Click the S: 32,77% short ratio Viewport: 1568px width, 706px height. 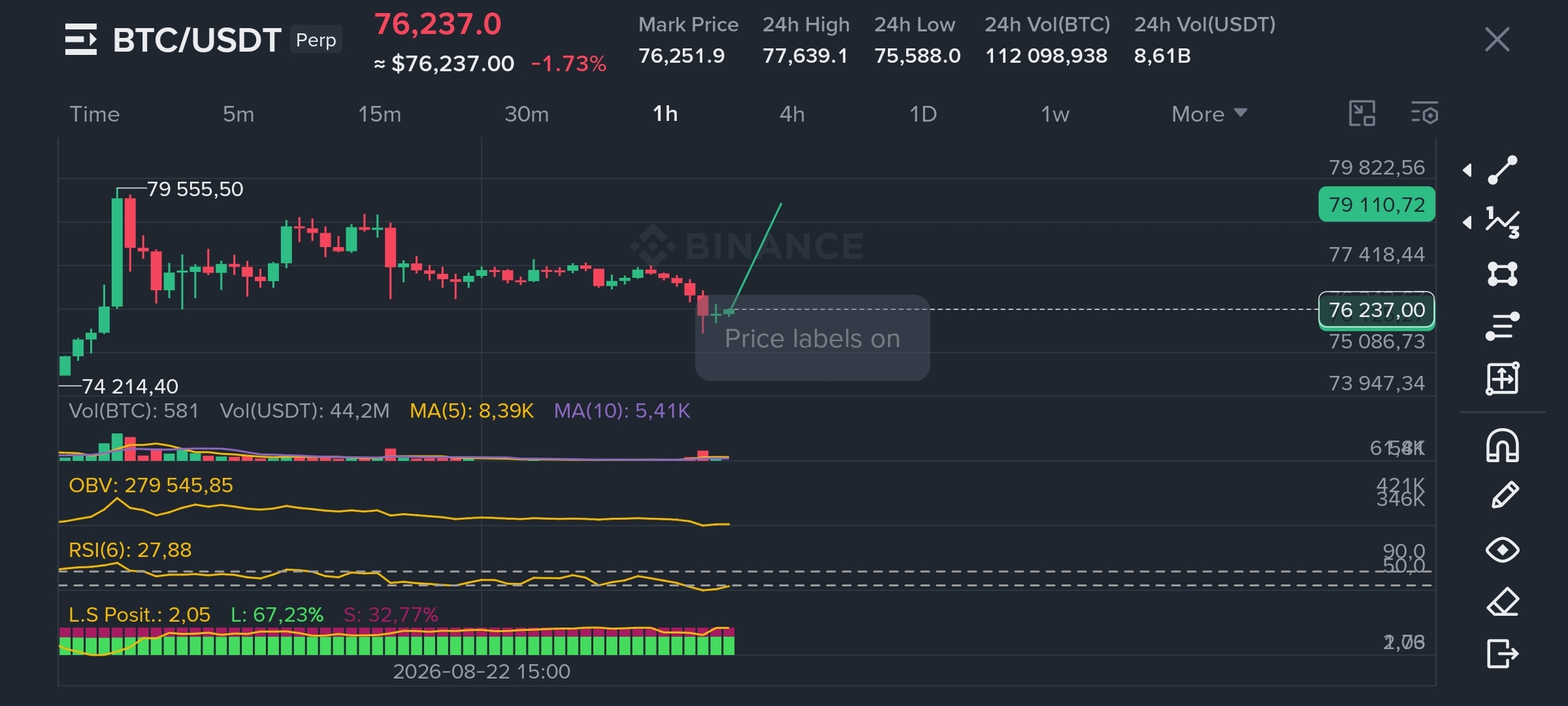[x=391, y=614]
